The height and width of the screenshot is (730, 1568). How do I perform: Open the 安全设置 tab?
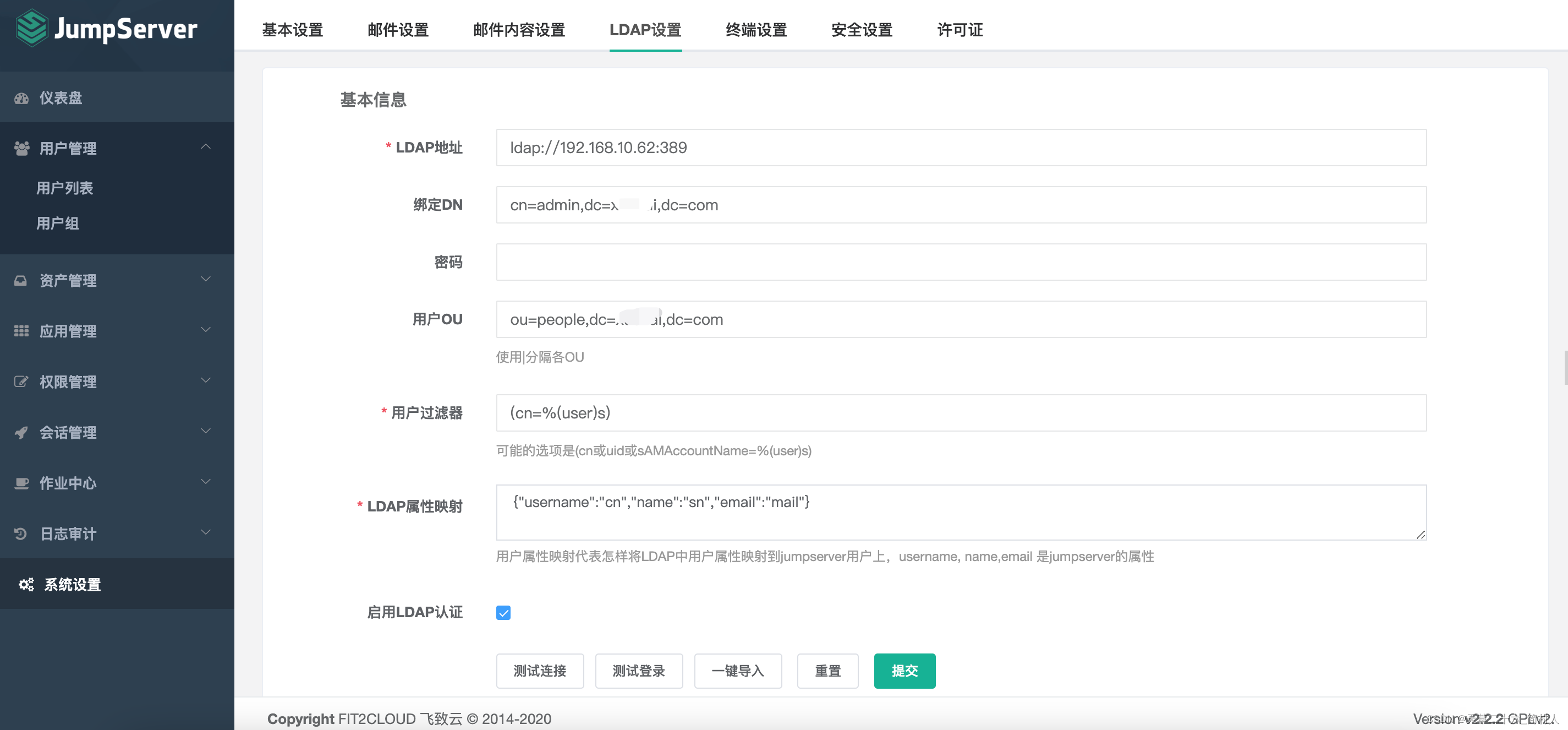click(x=862, y=30)
